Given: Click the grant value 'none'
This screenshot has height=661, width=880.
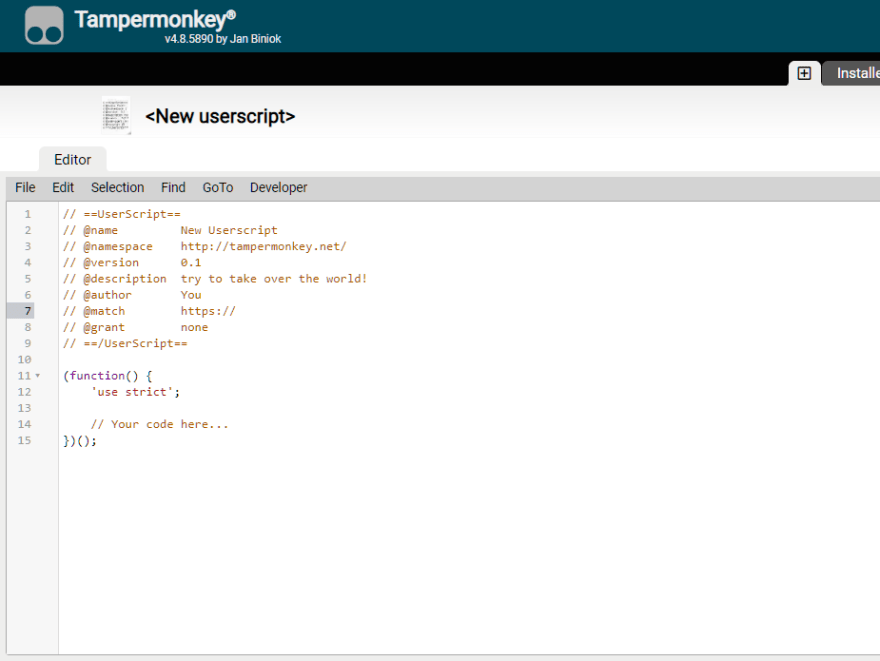Looking at the screenshot, I should click(x=194, y=327).
